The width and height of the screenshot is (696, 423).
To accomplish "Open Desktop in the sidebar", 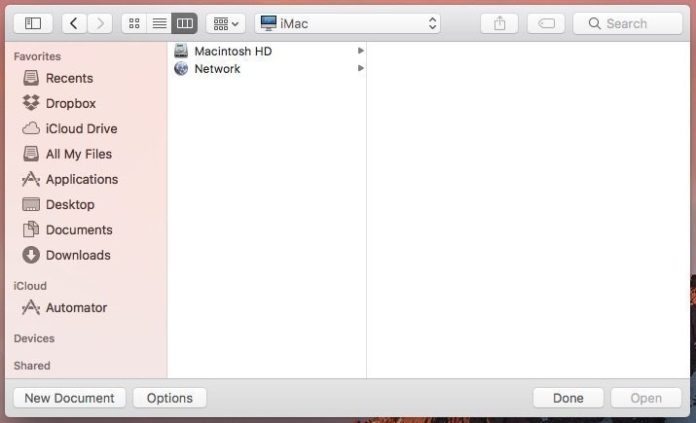I will [70, 205].
